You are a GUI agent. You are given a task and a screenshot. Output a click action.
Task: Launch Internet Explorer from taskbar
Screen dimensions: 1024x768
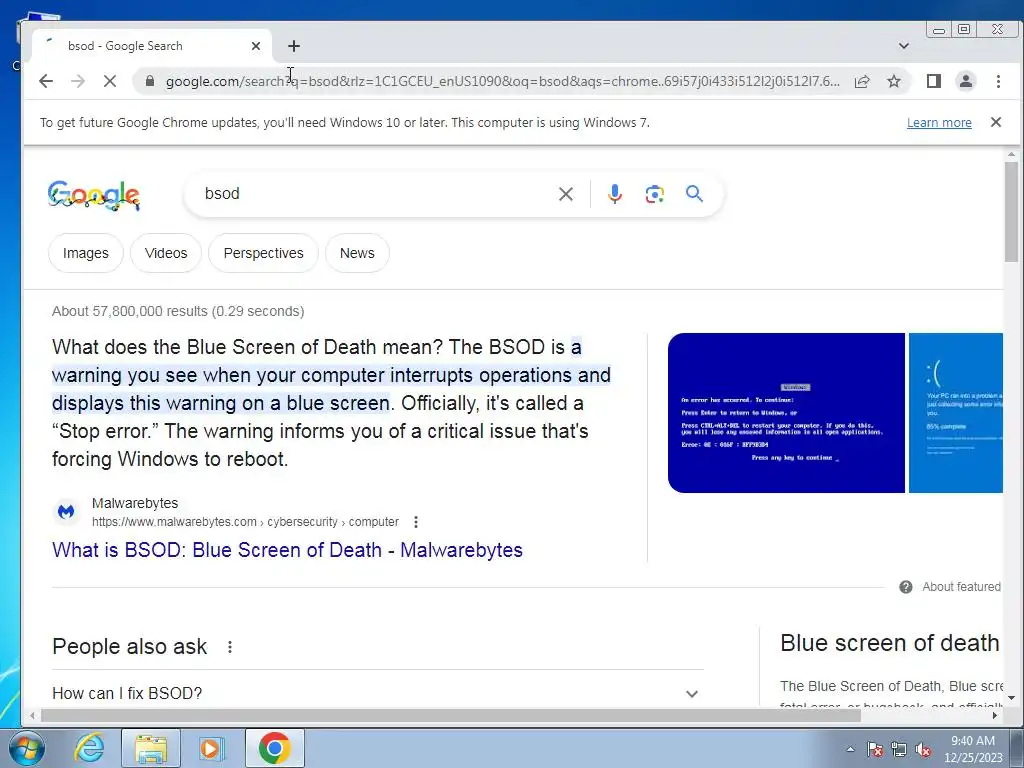pos(89,748)
